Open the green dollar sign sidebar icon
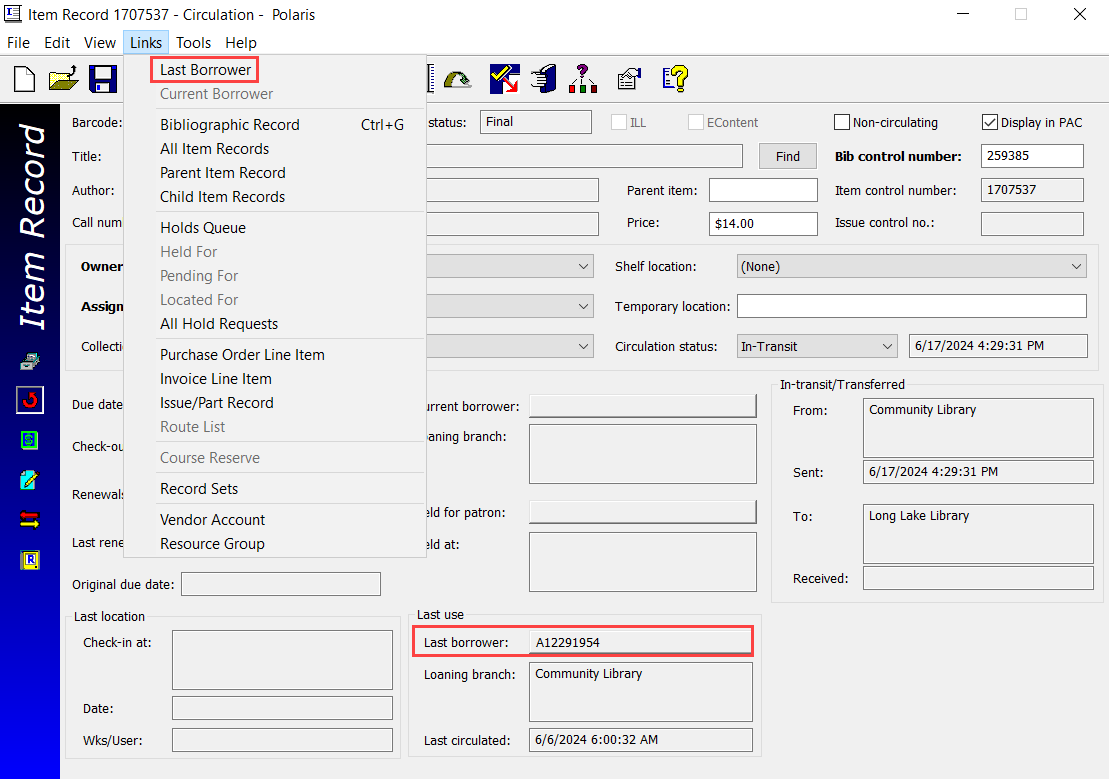 tap(30, 440)
